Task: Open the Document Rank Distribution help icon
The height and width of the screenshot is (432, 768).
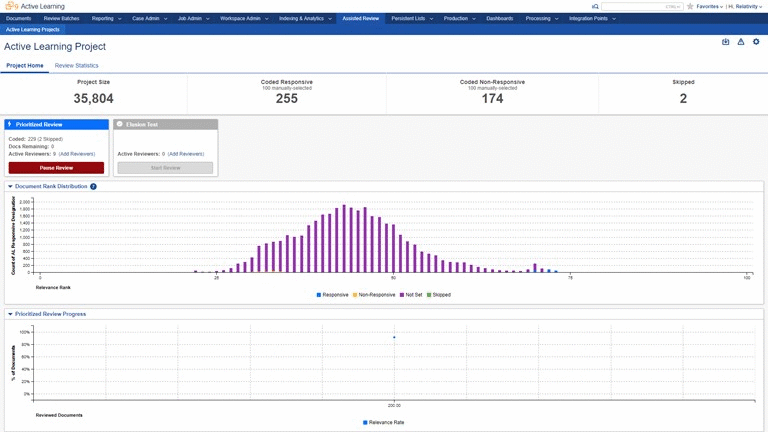Action: pyautogui.click(x=93, y=187)
